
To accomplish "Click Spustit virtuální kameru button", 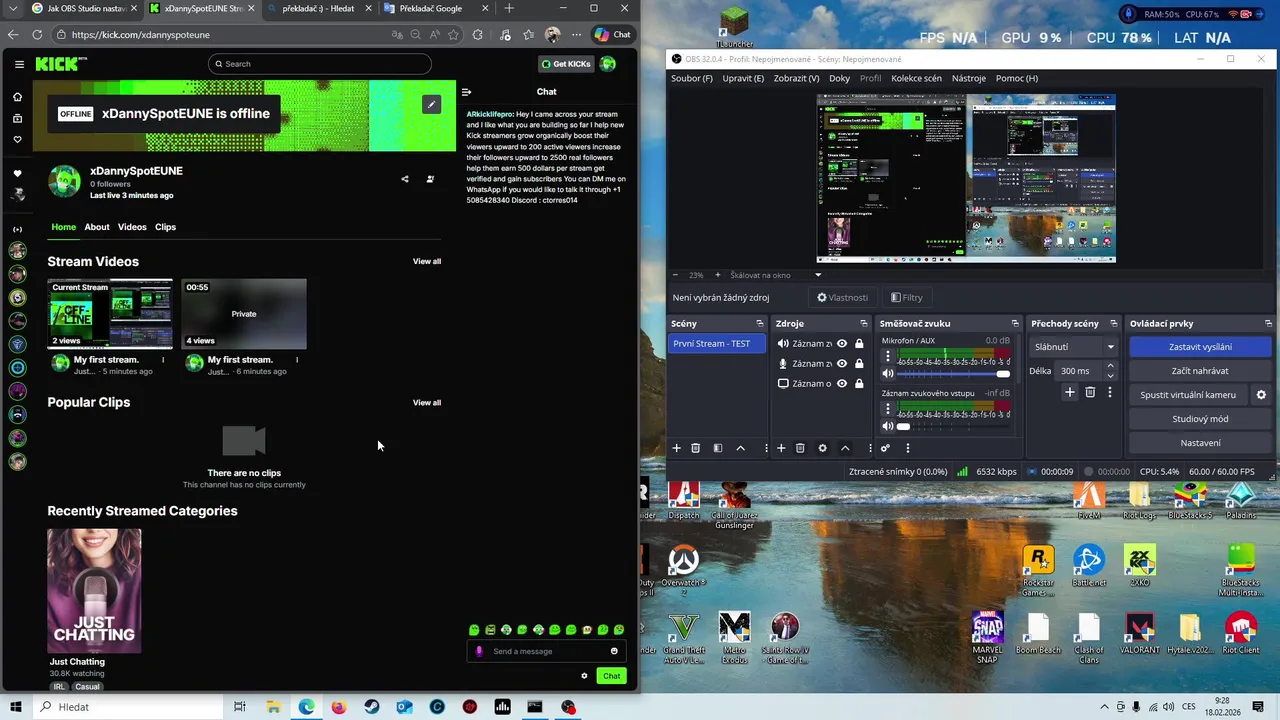I will click(1188, 395).
